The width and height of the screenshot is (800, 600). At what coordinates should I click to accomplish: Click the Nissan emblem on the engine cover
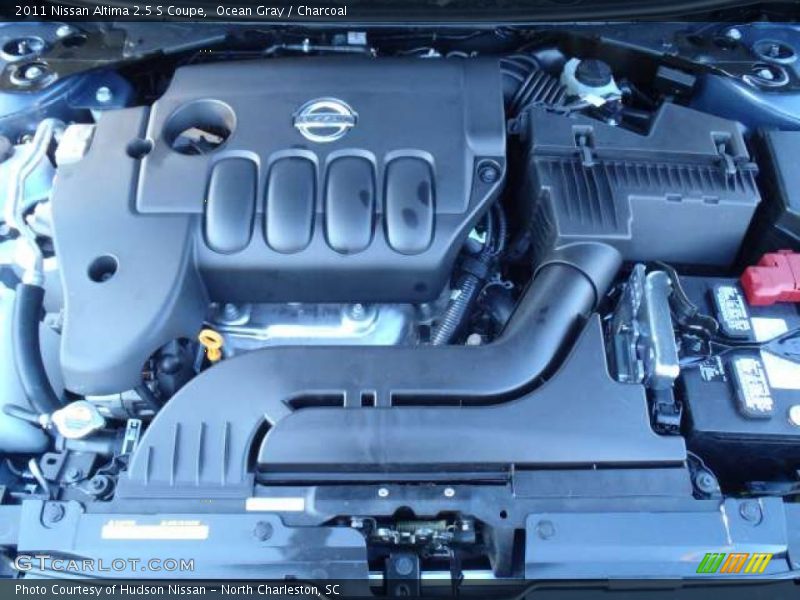tap(320, 117)
